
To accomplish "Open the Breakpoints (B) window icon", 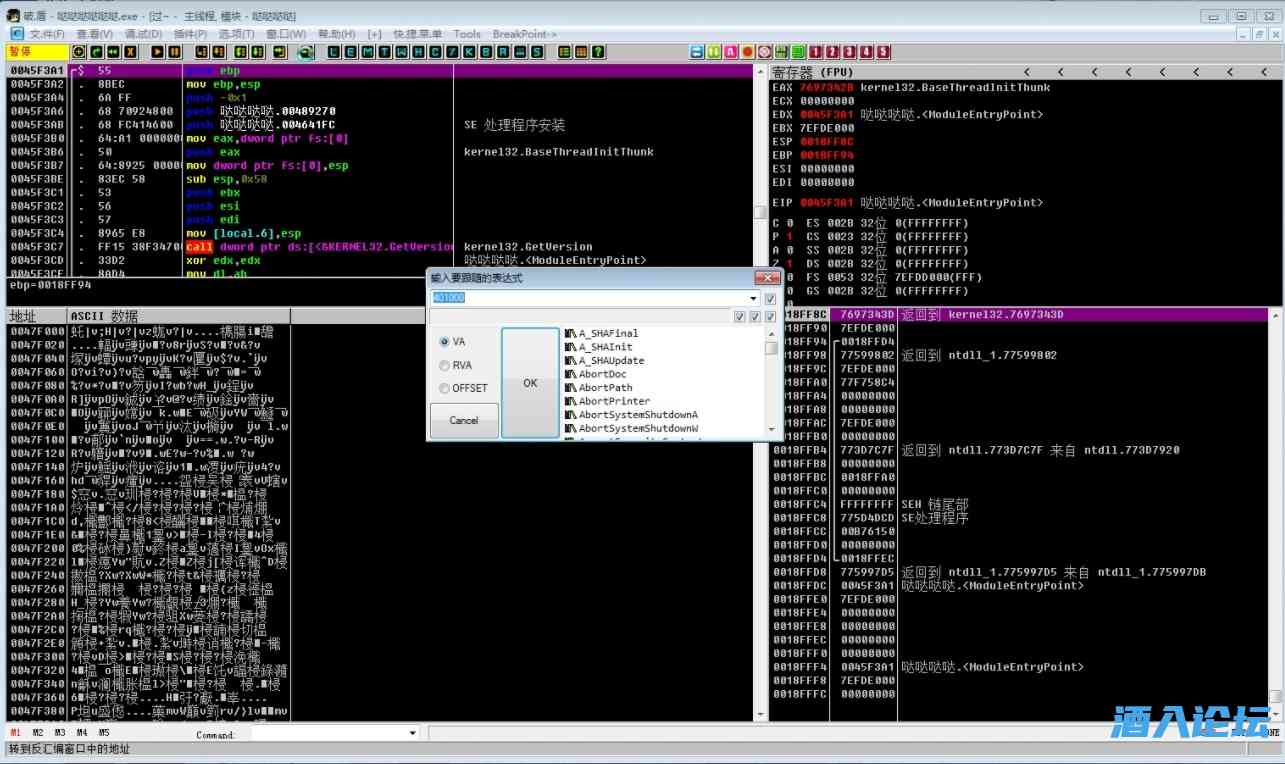I will coord(486,52).
